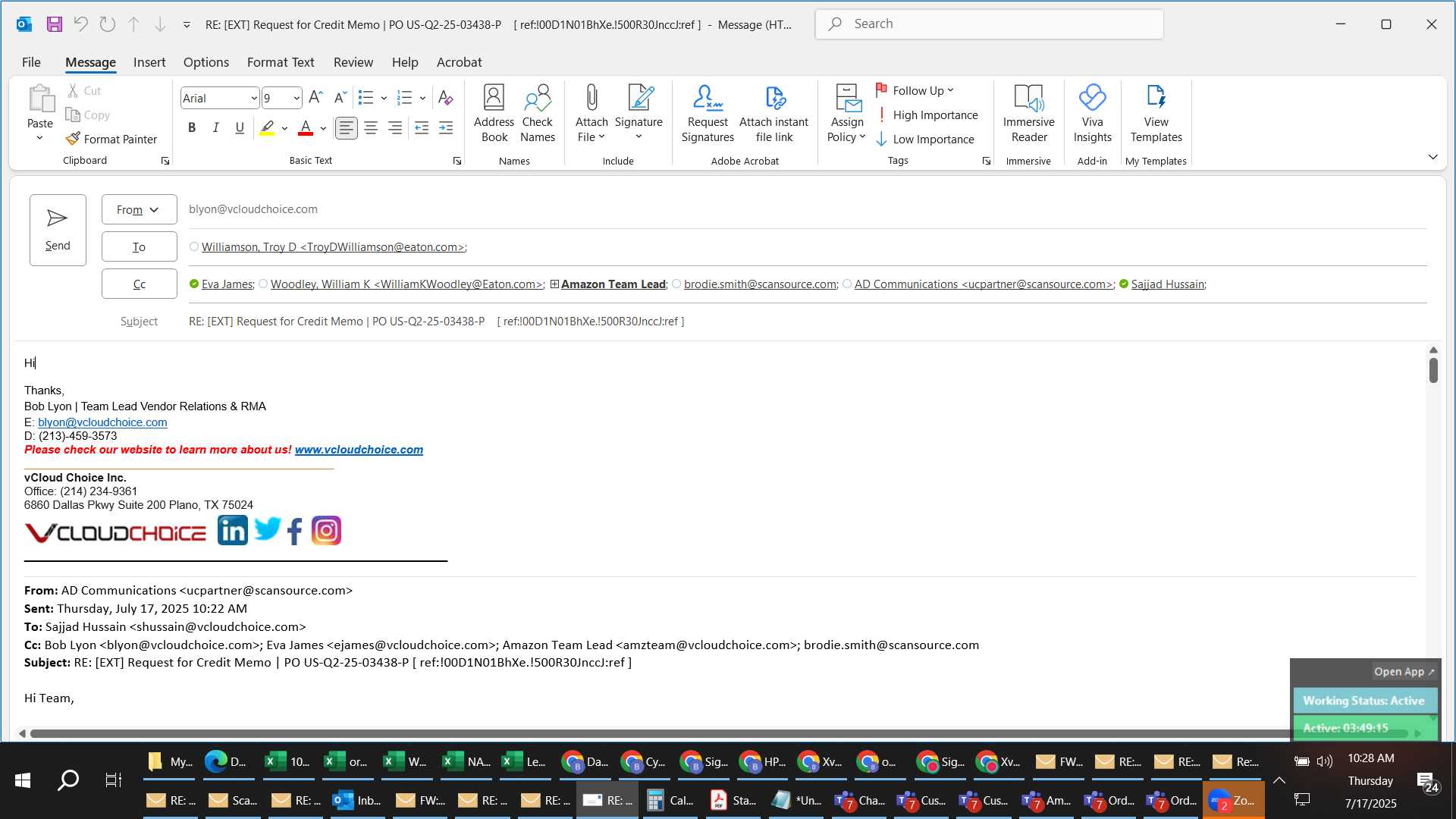Send the email message

click(58, 230)
